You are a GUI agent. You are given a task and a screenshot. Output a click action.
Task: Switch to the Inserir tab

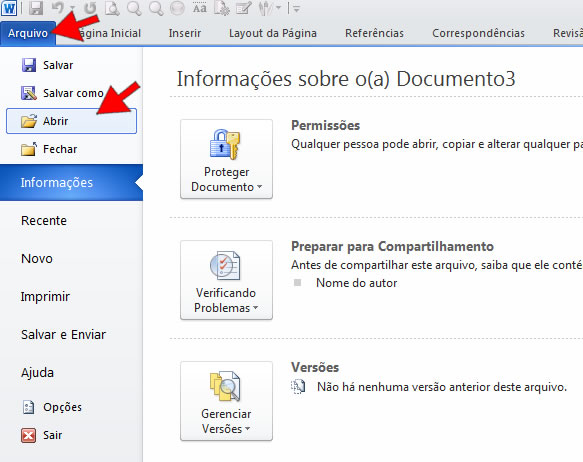(185, 33)
